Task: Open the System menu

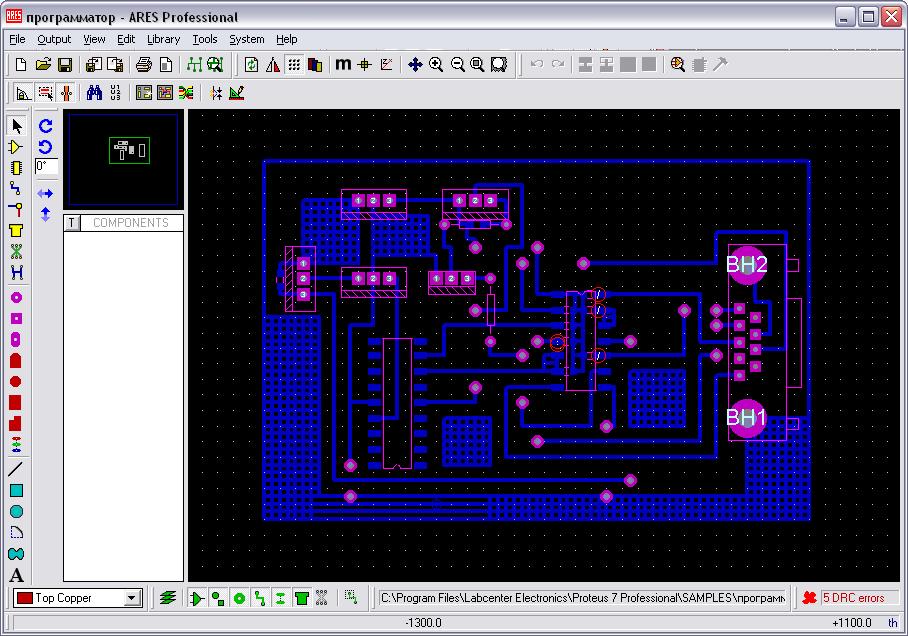Action: 247,39
